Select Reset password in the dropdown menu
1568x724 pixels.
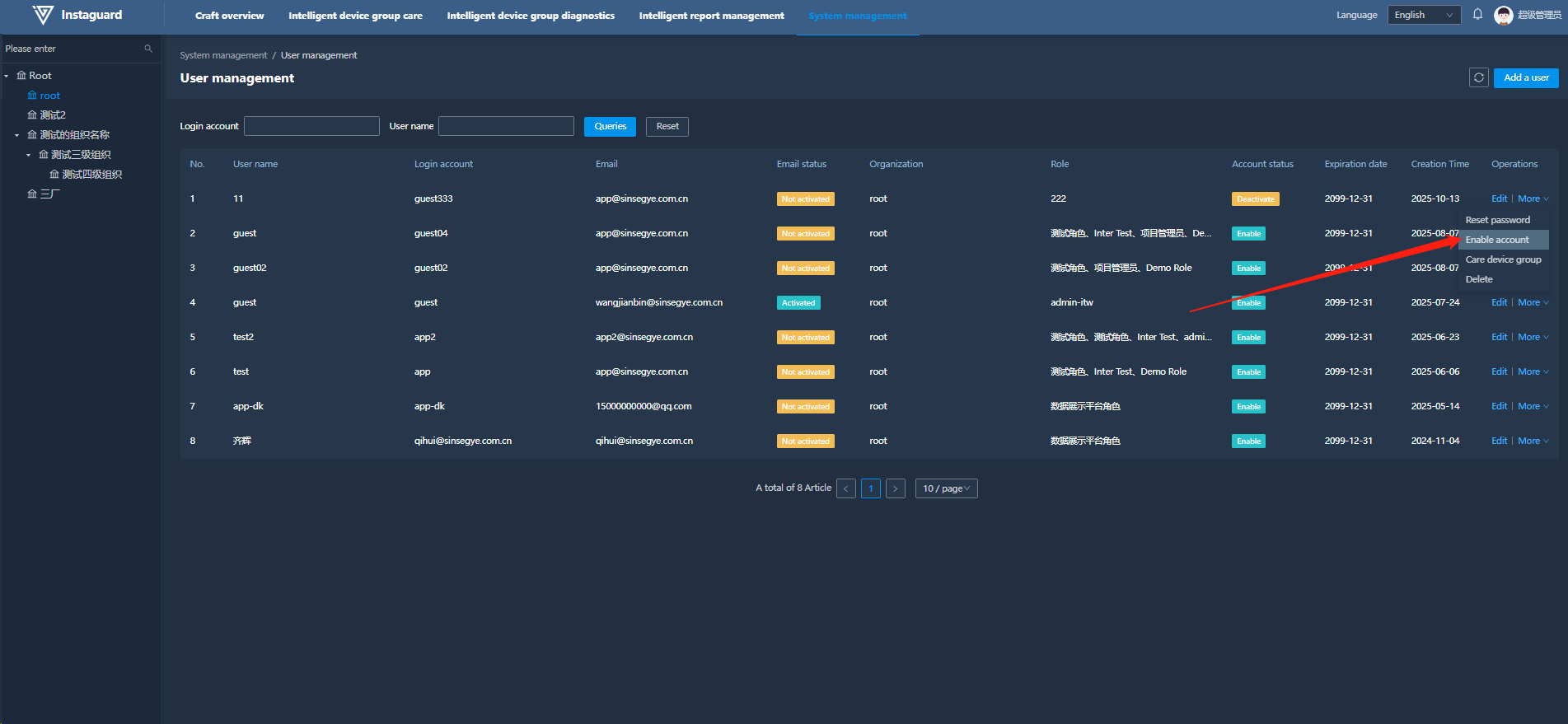(1497, 220)
